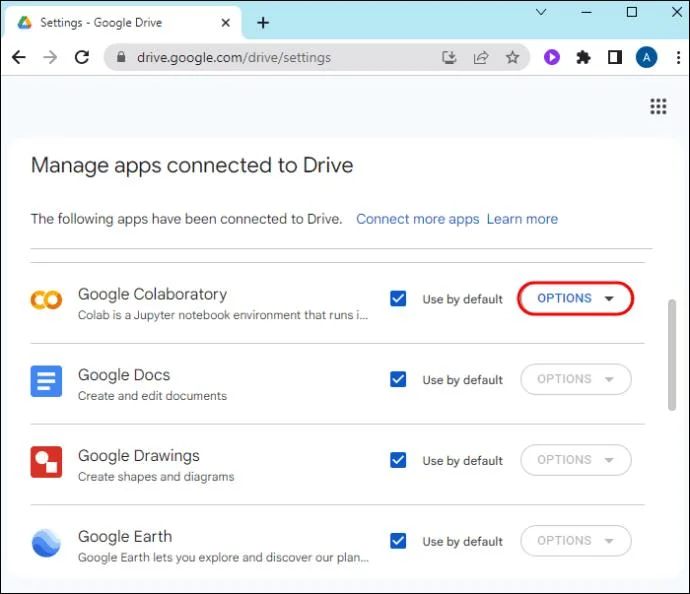The height and width of the screenshot is (594, 690).
Task: Click the Google Docs 'Use by default' label
Action: point(462,380)
